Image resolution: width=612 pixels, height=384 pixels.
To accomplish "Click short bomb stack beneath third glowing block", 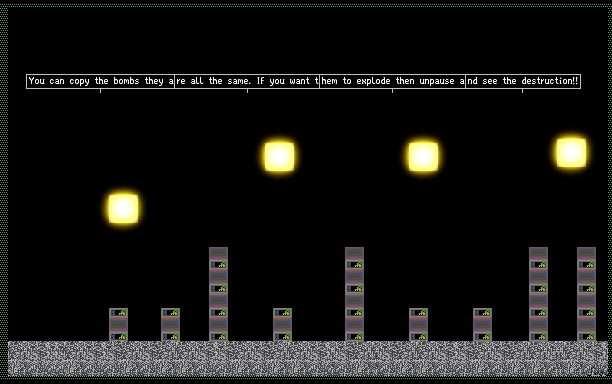I will tap(418, 325).
